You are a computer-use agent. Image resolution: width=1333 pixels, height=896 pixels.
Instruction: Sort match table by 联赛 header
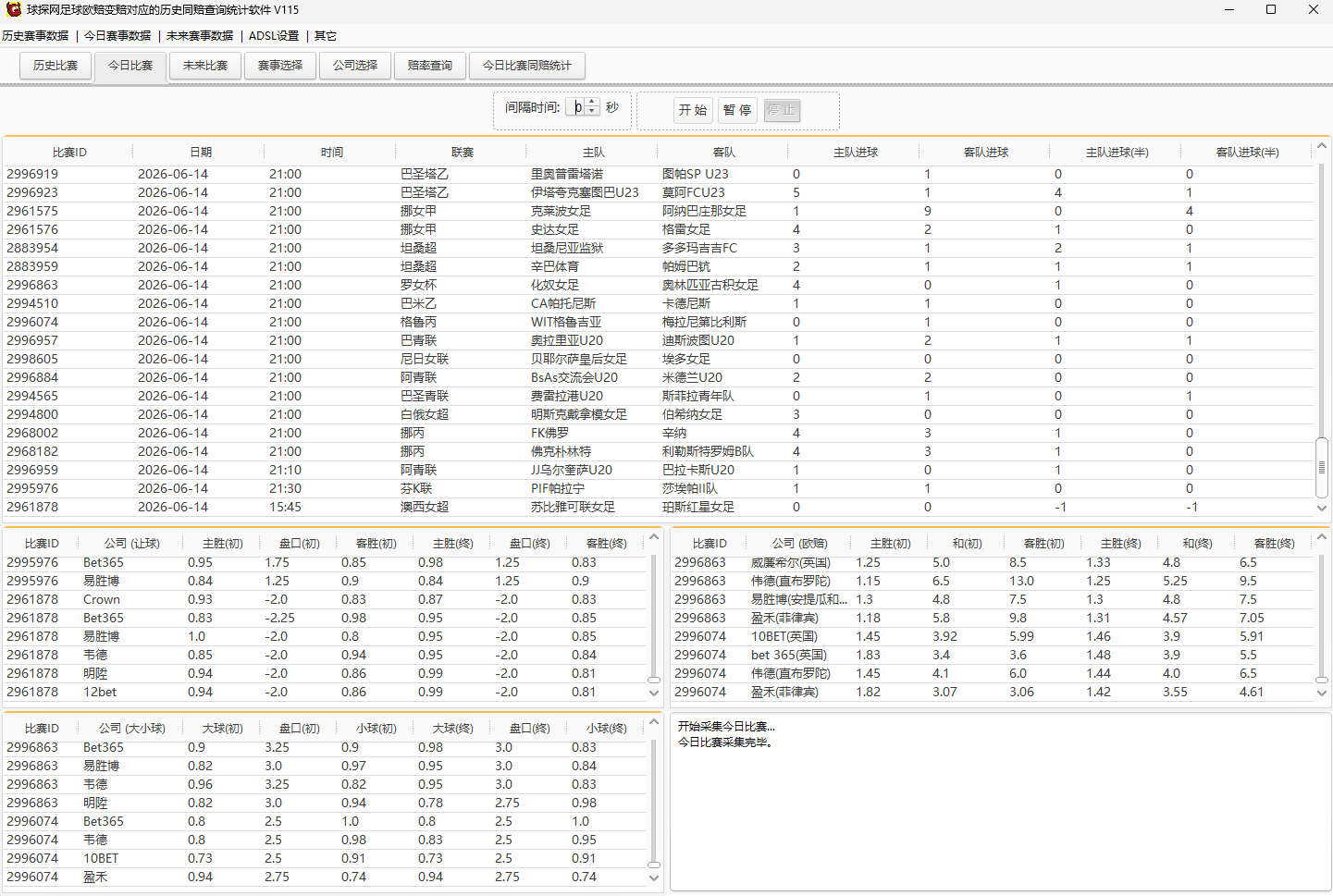click(x=462, y=153)
